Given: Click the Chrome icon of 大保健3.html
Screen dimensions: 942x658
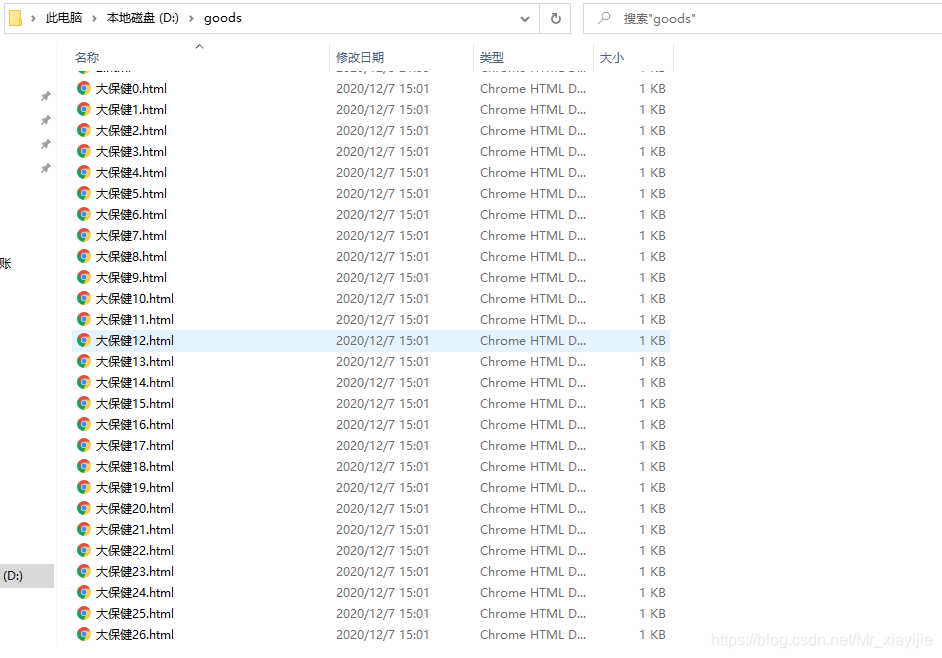Looking at the screenshot, I should pos(84,151).
